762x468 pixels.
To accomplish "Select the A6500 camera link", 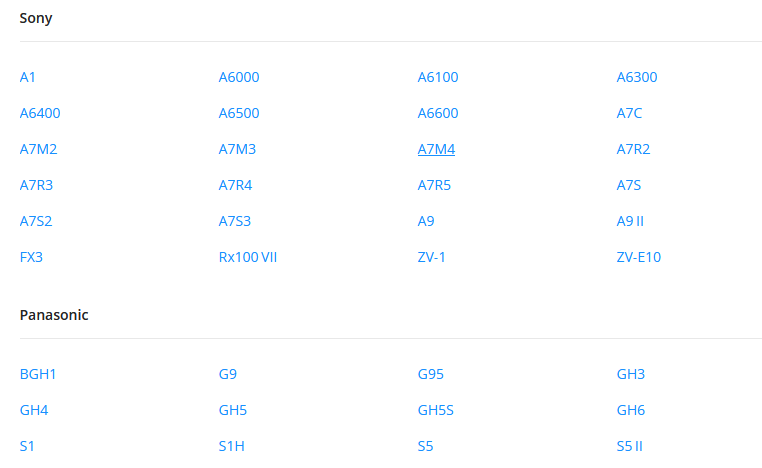I will (239, 113).
